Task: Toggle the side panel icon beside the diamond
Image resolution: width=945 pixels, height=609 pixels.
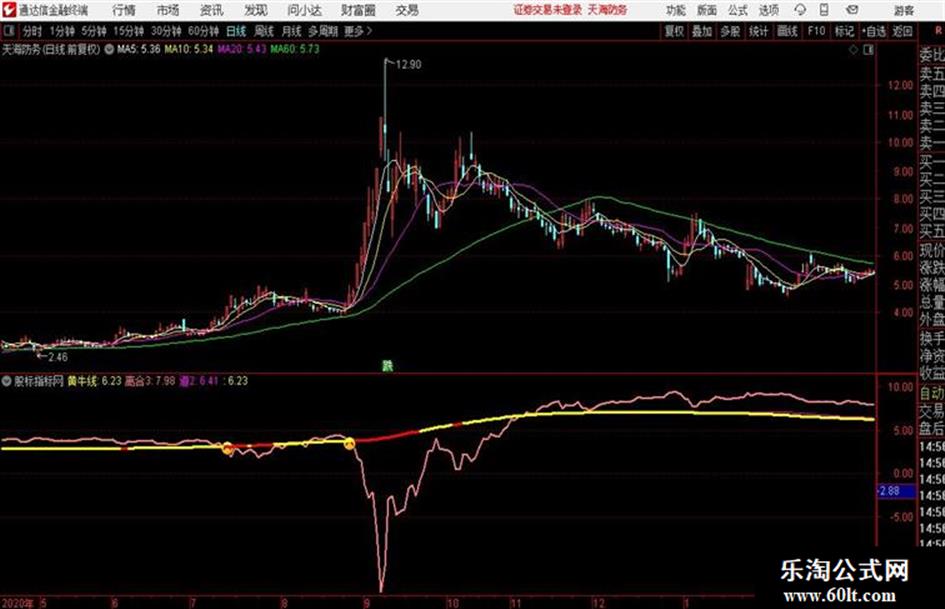Action: click(868, 50)
